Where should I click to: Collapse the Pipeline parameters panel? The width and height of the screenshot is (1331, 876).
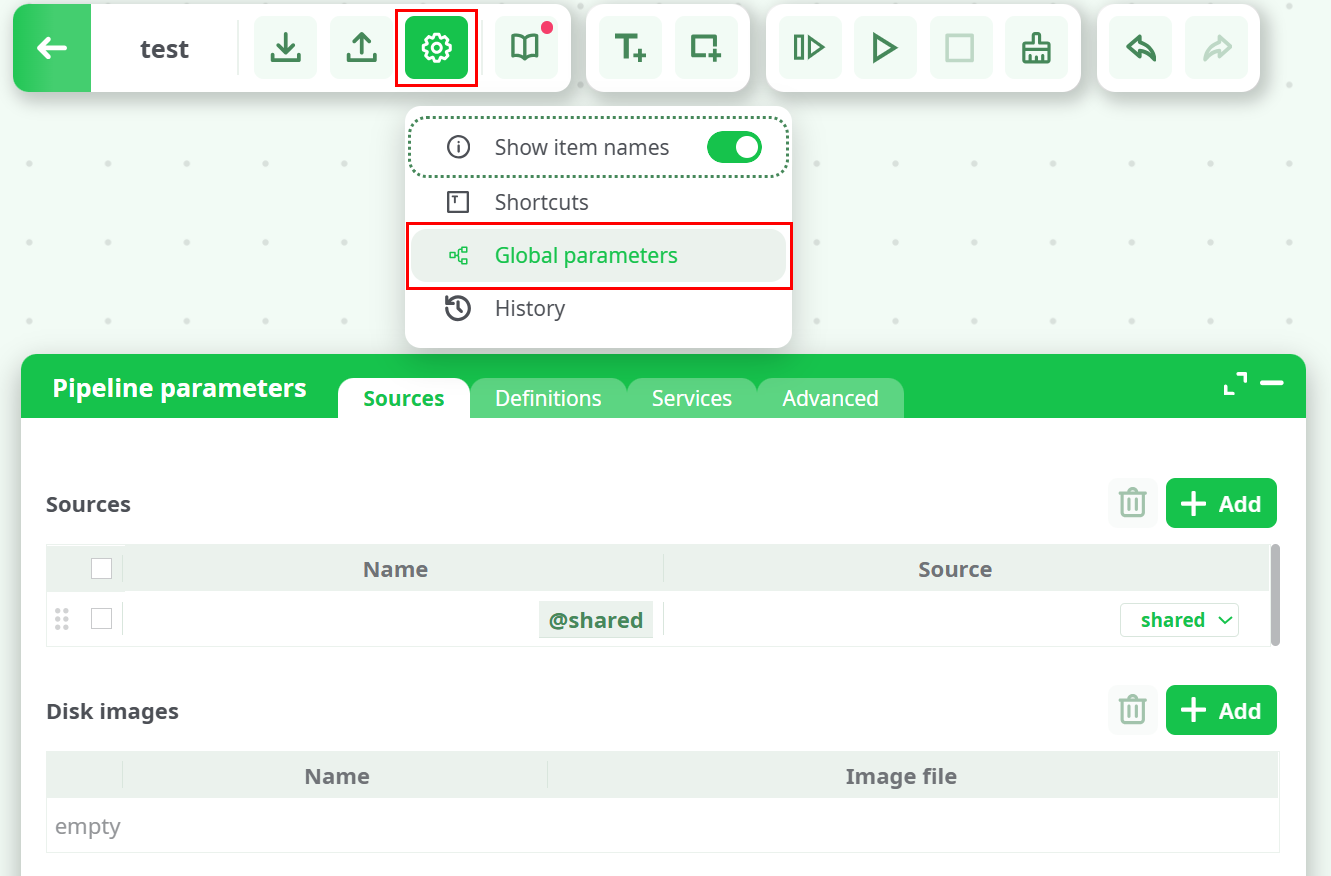click(x=1271, y=383)
